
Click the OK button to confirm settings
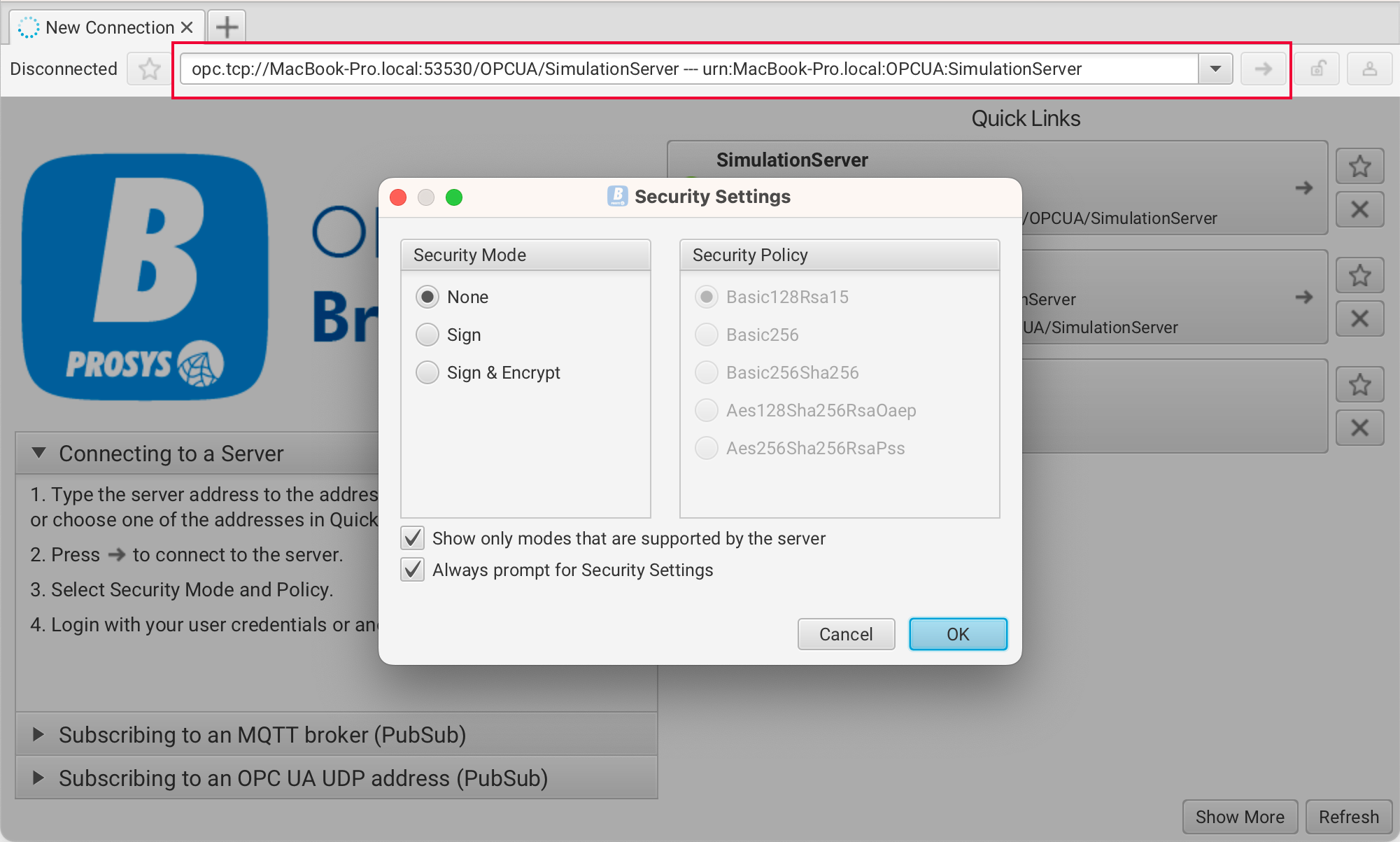point(957,633)
